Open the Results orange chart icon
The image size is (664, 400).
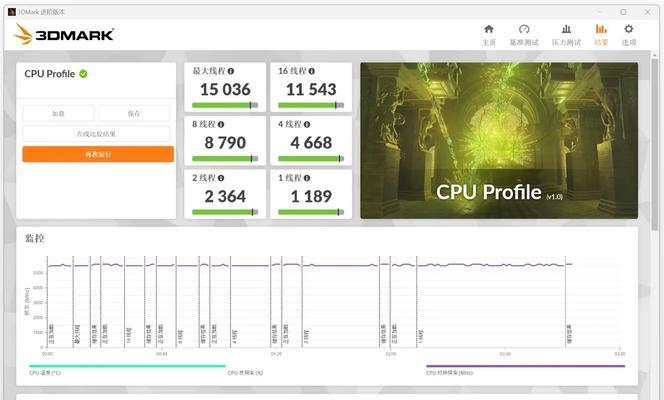(601, 29)
